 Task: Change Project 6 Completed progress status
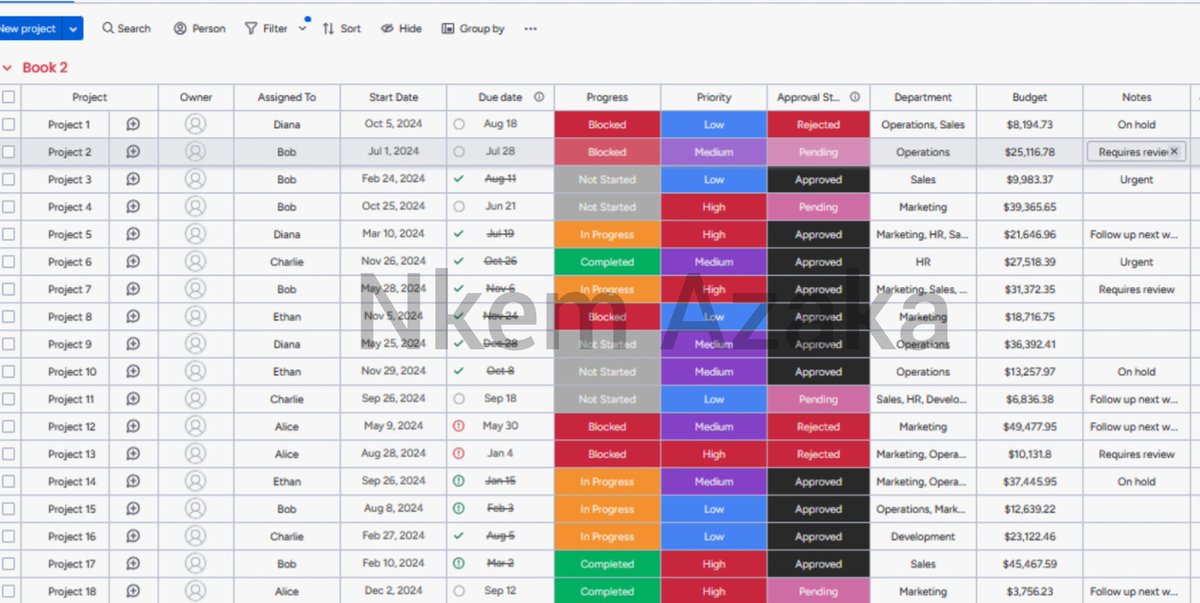(x=607, y=262)
